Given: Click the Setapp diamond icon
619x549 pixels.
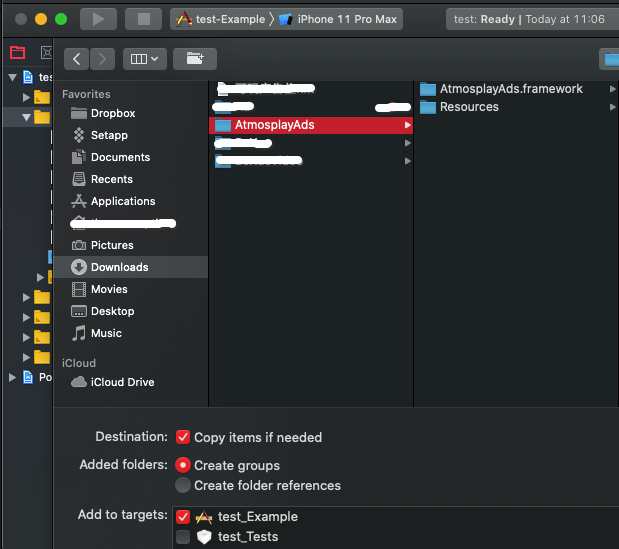Looking at the screenshot, I should coord(79,135).
